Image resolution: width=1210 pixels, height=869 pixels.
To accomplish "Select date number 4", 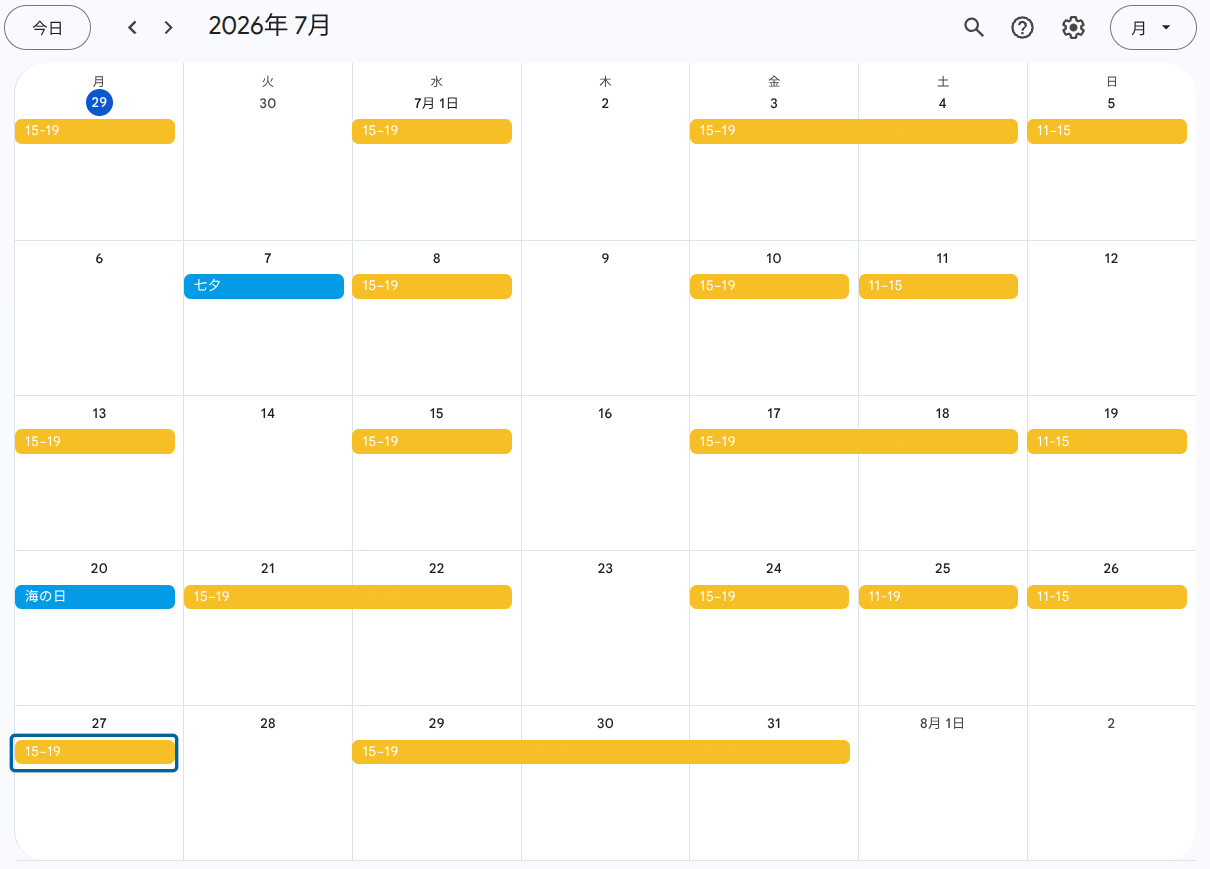I will click(x=942, y=103).
